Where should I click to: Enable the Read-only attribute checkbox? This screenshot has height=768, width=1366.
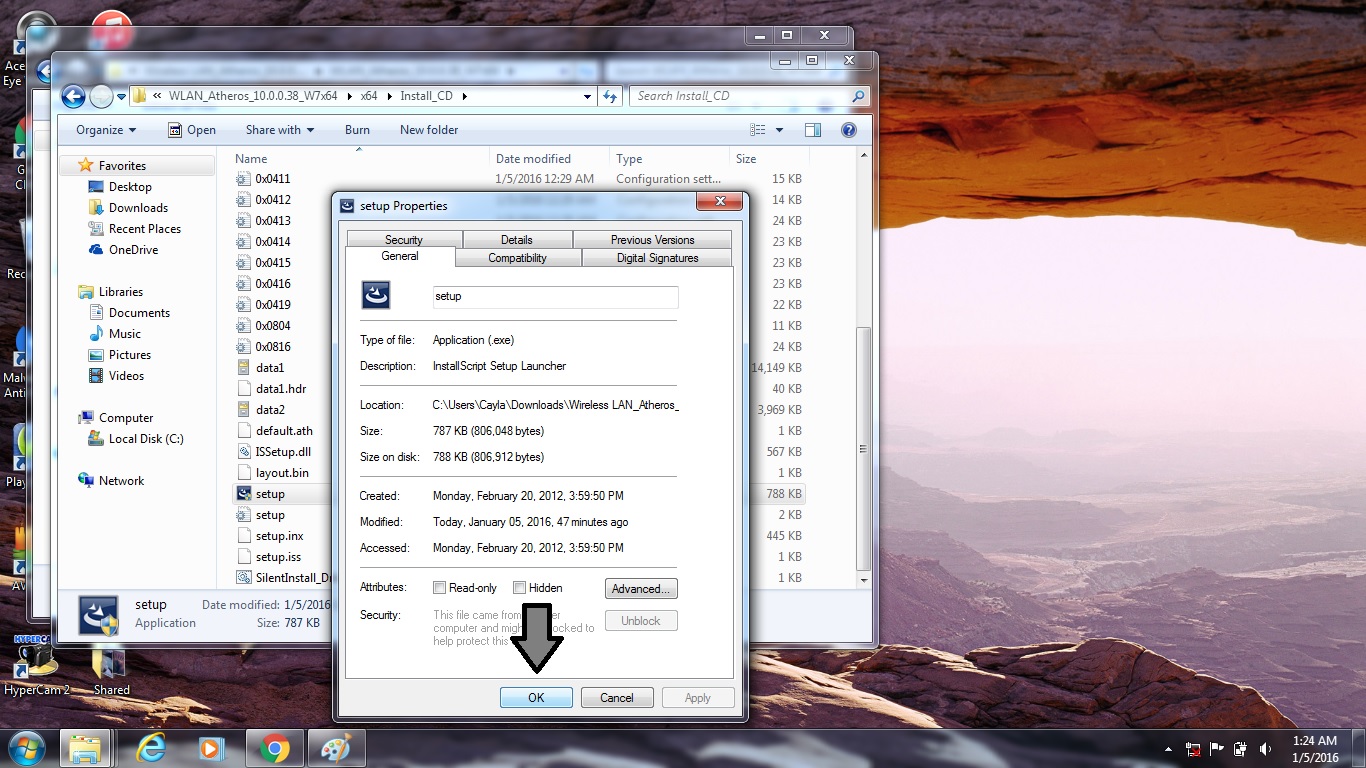click(x=440, y=588)
